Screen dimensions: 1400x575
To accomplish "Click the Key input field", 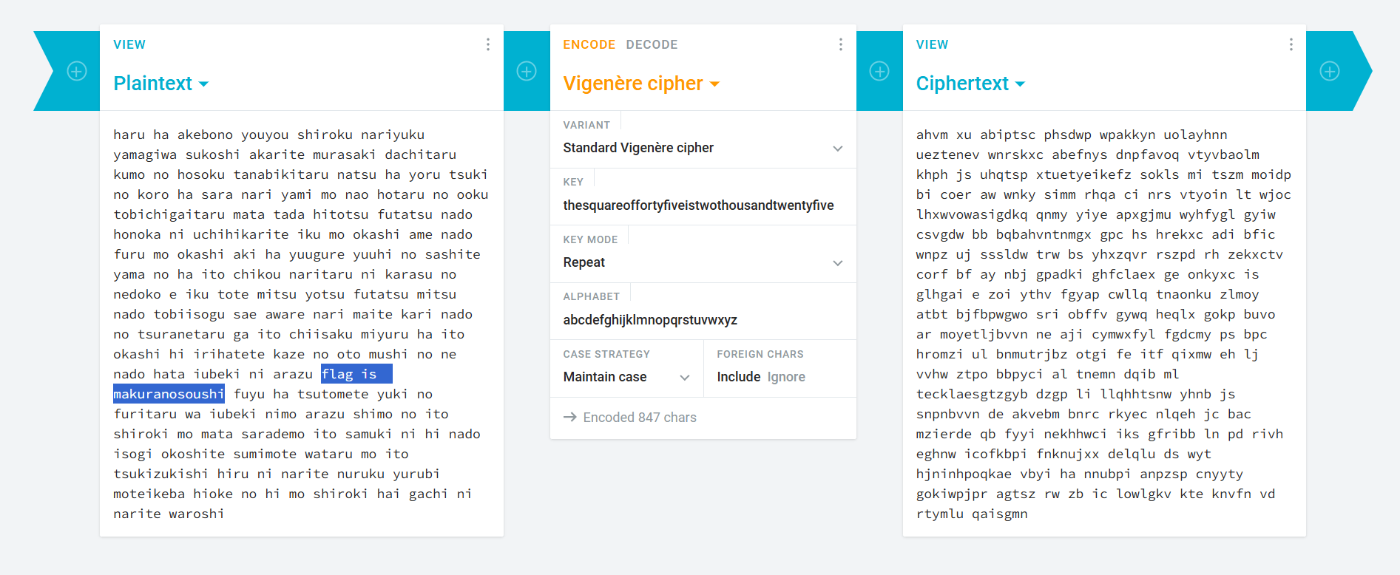I will click(698, 205).
